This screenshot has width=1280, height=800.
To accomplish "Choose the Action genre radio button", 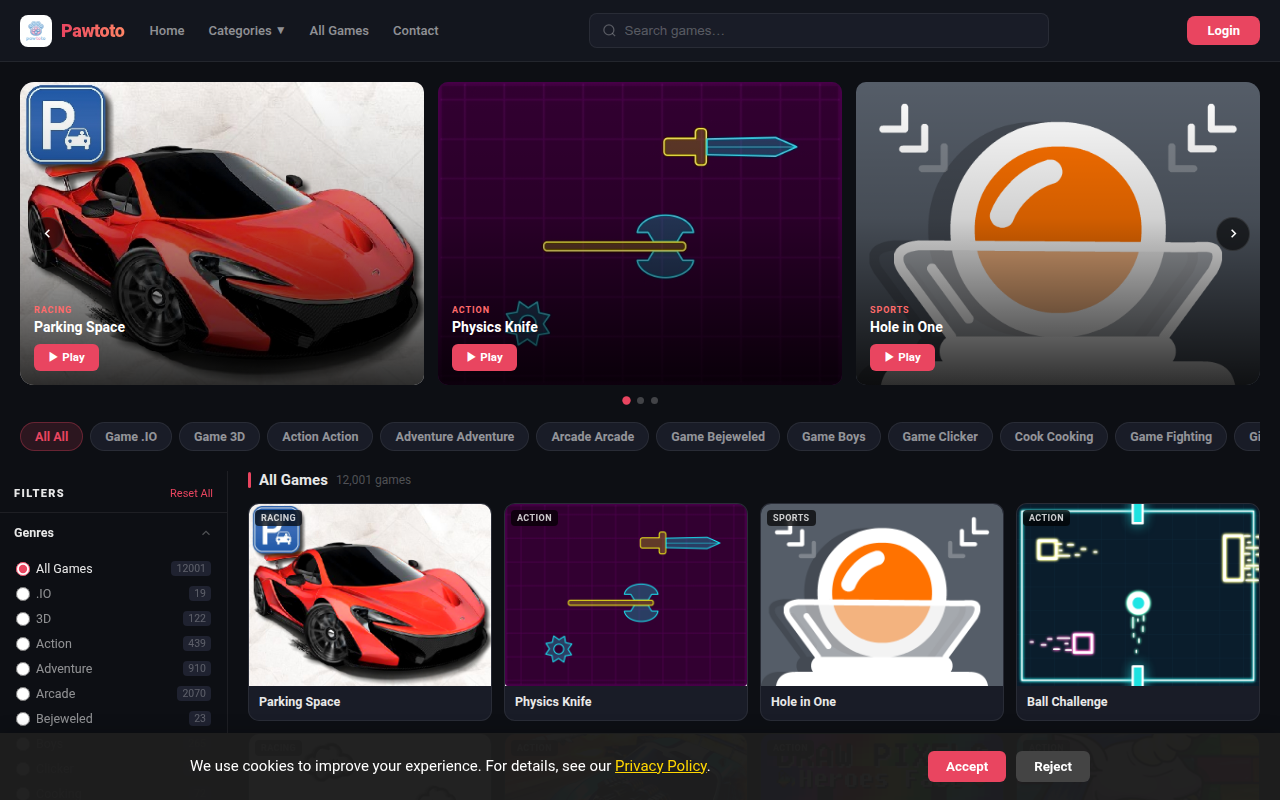I will 23,644.
